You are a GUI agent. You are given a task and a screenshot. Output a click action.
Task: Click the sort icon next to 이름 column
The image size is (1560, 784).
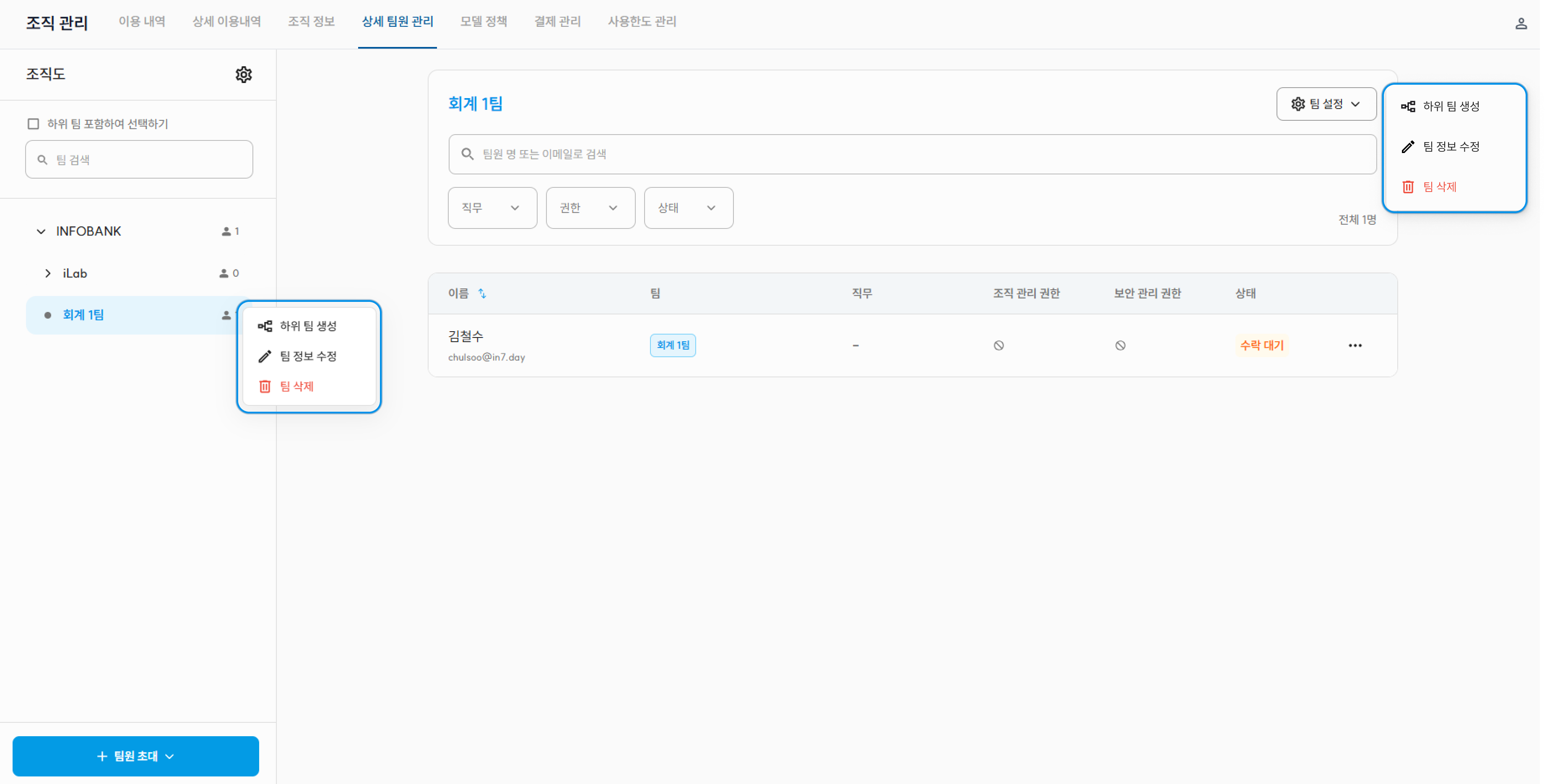click(482, 293)
